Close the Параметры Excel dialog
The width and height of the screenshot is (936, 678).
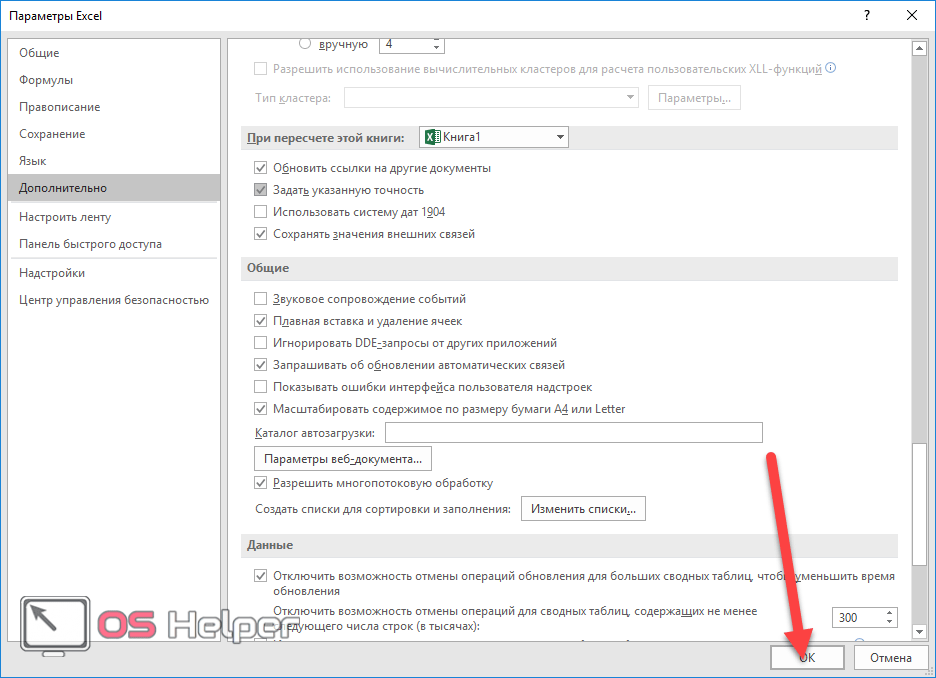click(912, 16)
